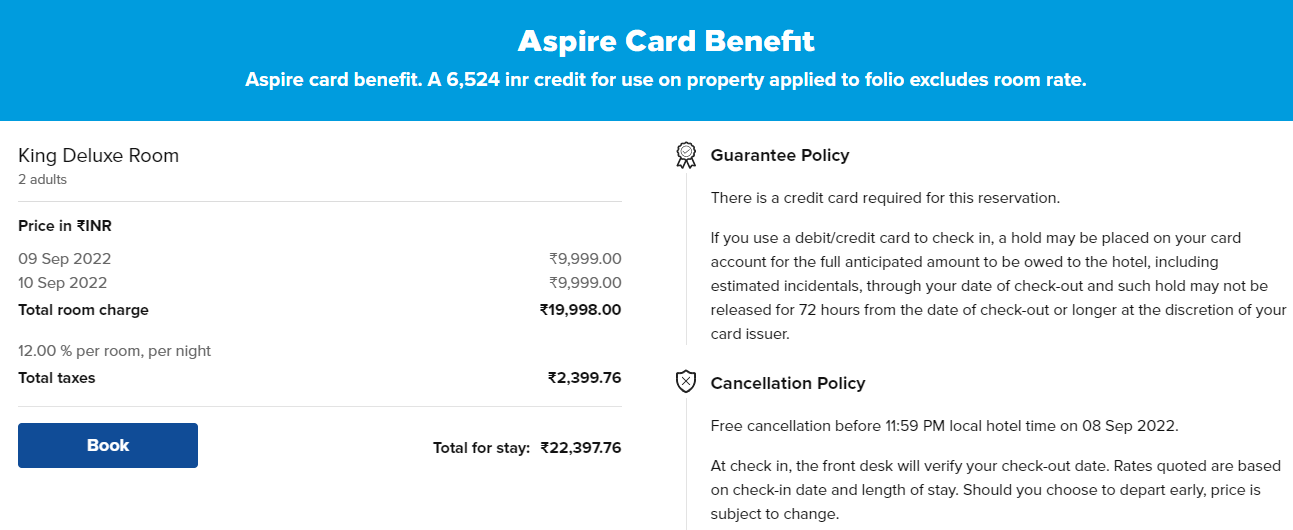The height and width of the screenshot is (530, 1293).
Task: Click the free cancellation deadline text
Action: point(945,426)
